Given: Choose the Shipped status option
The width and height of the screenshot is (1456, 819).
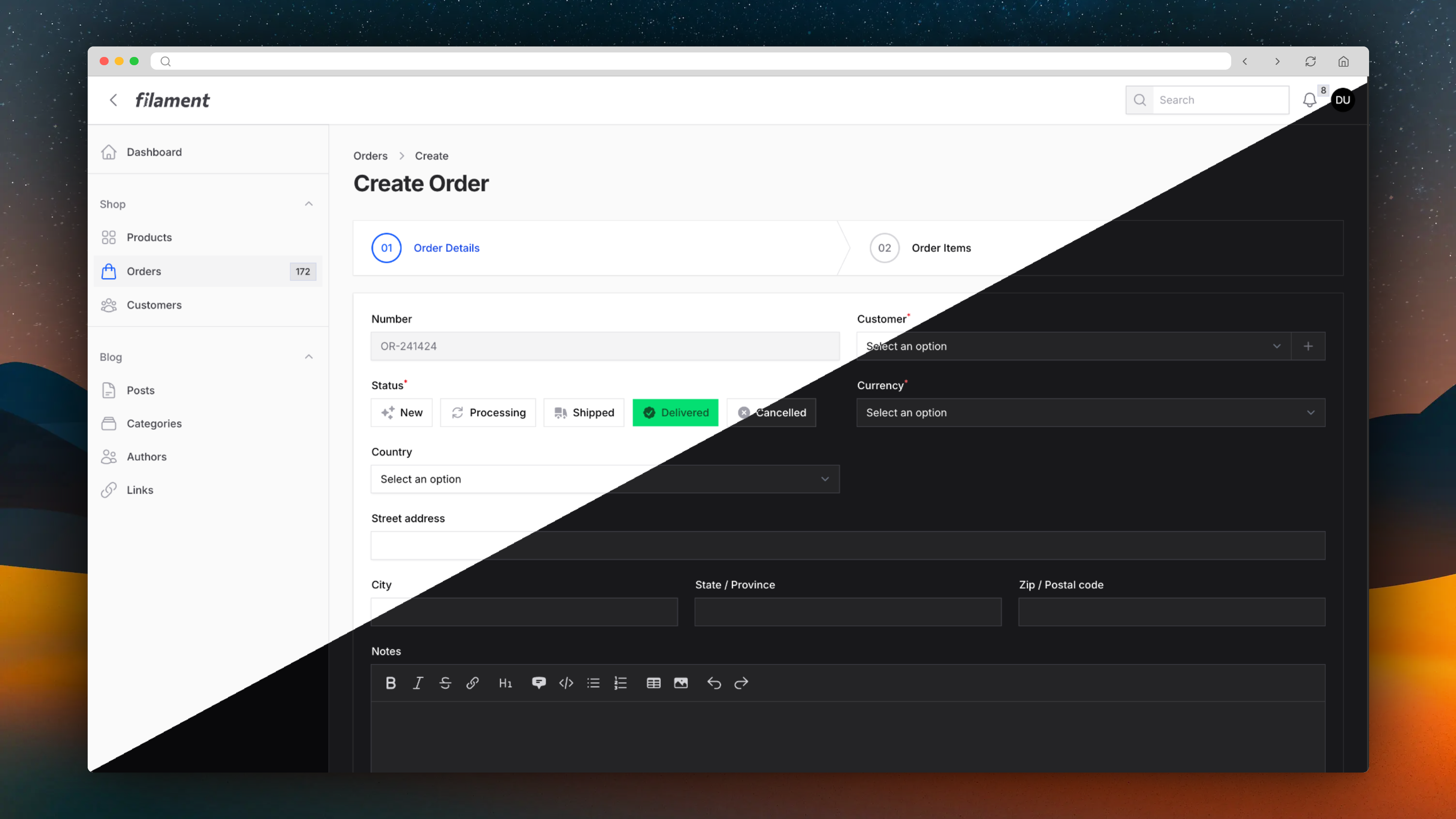Looking at the screenshot, I should (584, 412).
